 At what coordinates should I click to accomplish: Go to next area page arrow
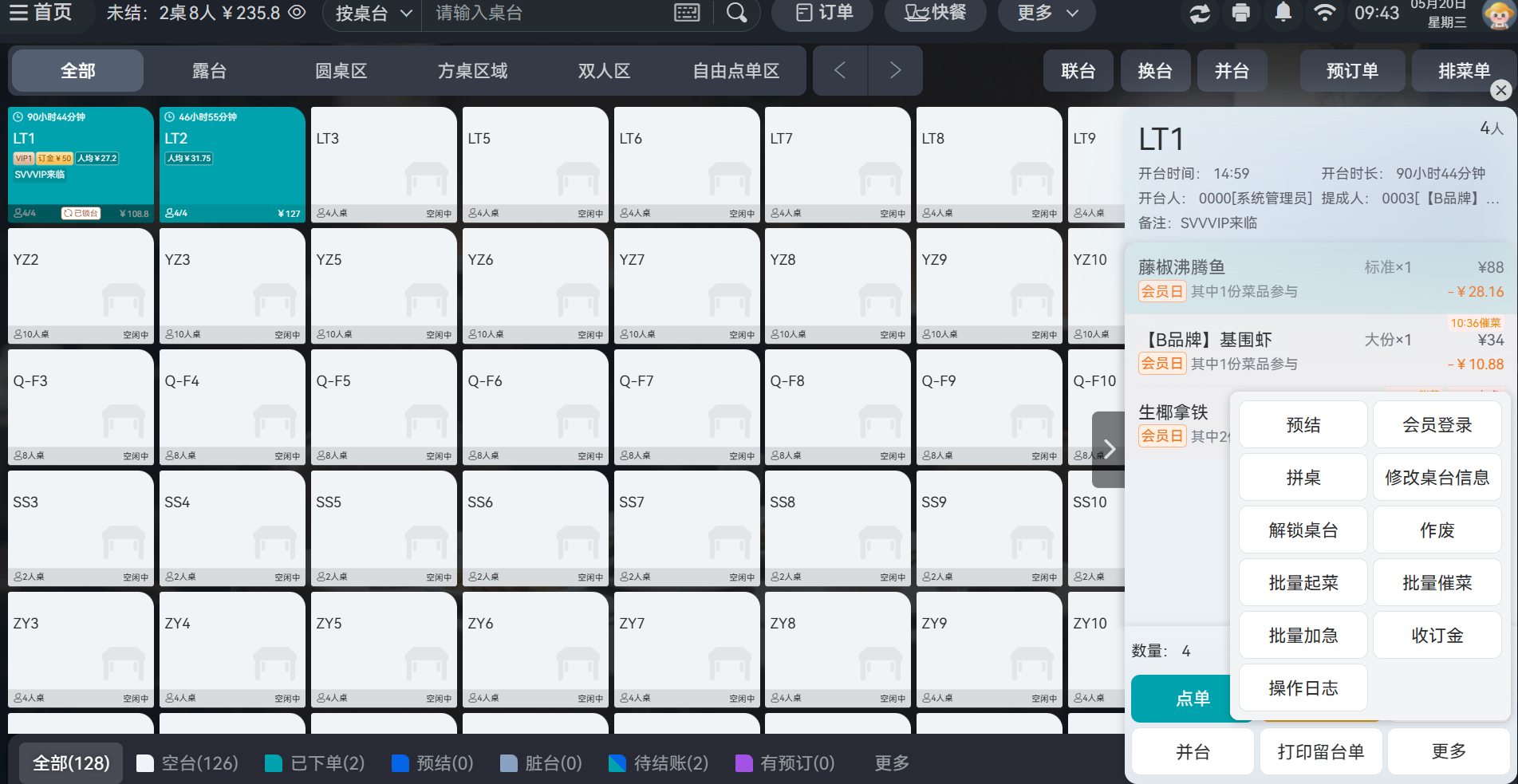[895, 71]
